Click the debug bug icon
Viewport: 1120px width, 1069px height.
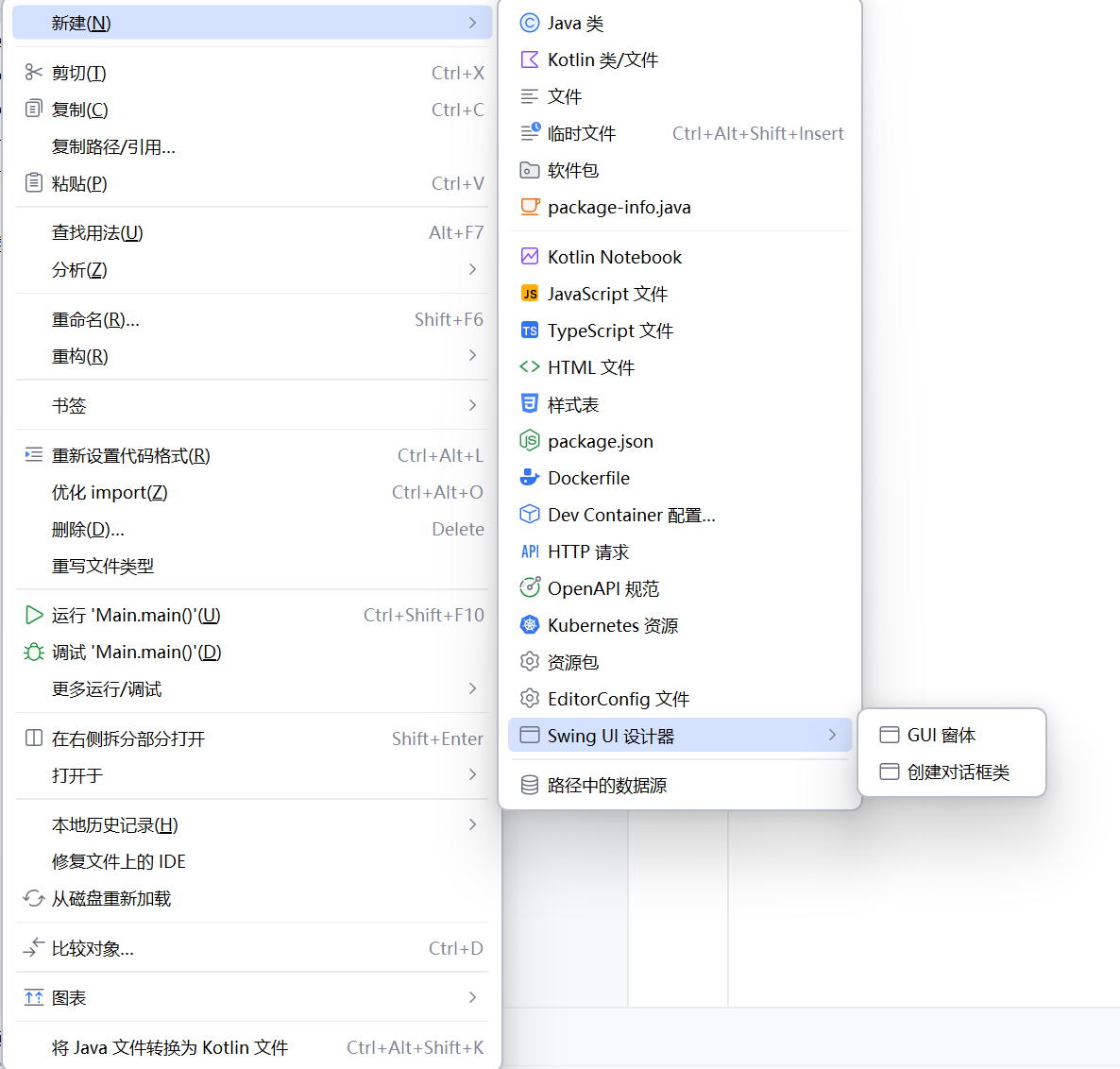point(34,652)
